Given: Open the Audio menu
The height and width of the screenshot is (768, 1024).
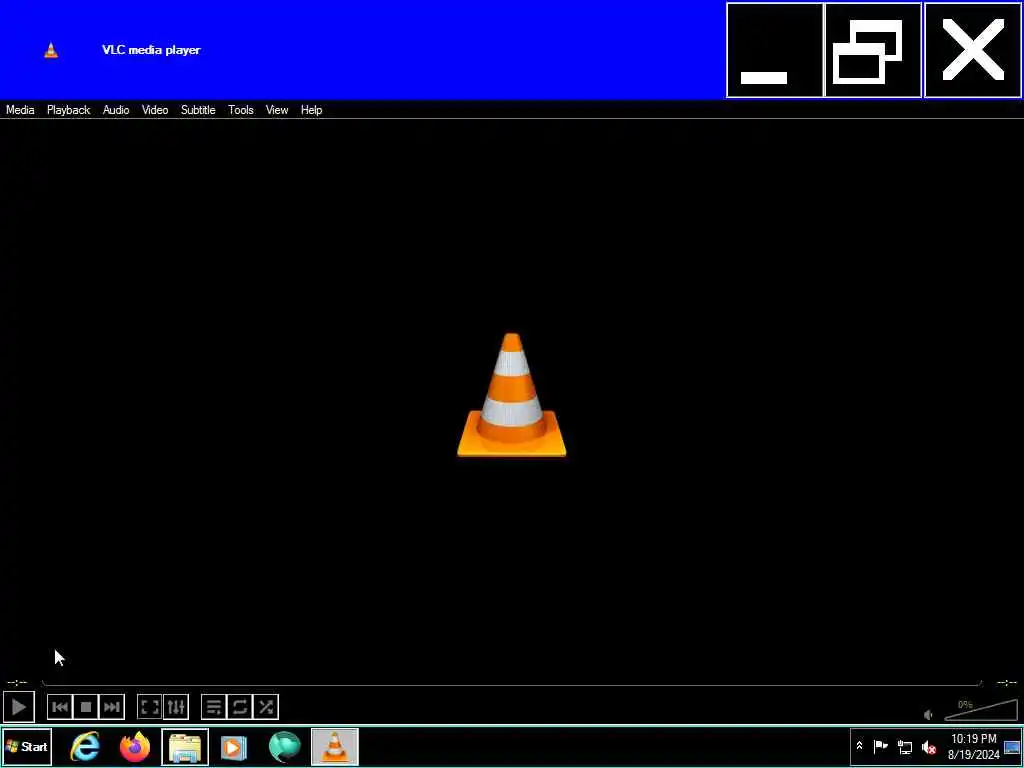Looking at the screenshot, I should (116, 110).
